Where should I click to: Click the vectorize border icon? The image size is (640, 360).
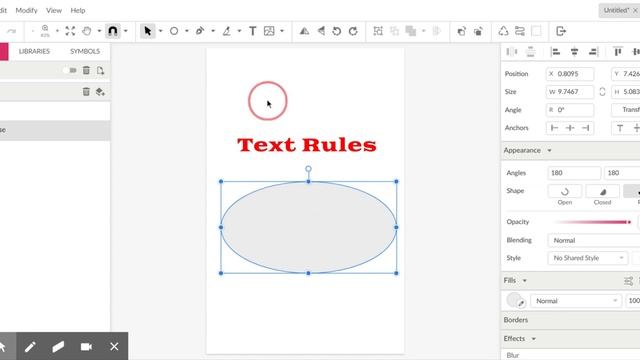520,31
